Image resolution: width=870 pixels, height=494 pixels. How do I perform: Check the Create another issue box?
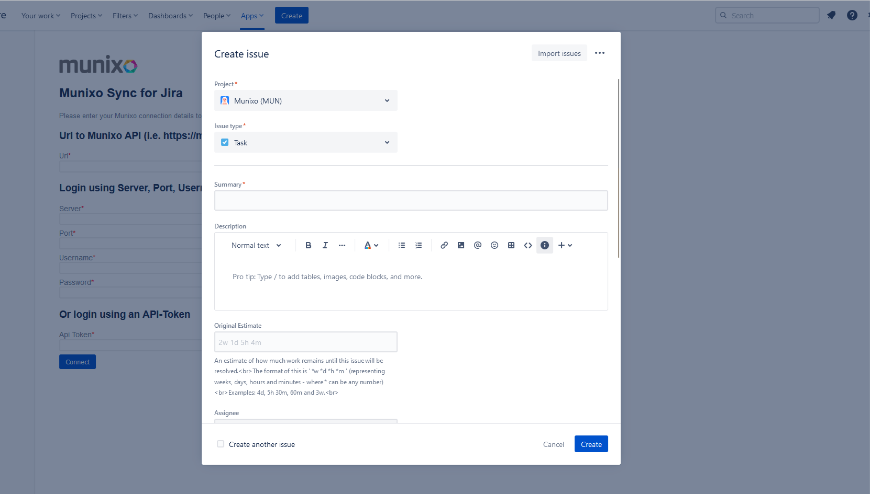click(x=220, y=444)
